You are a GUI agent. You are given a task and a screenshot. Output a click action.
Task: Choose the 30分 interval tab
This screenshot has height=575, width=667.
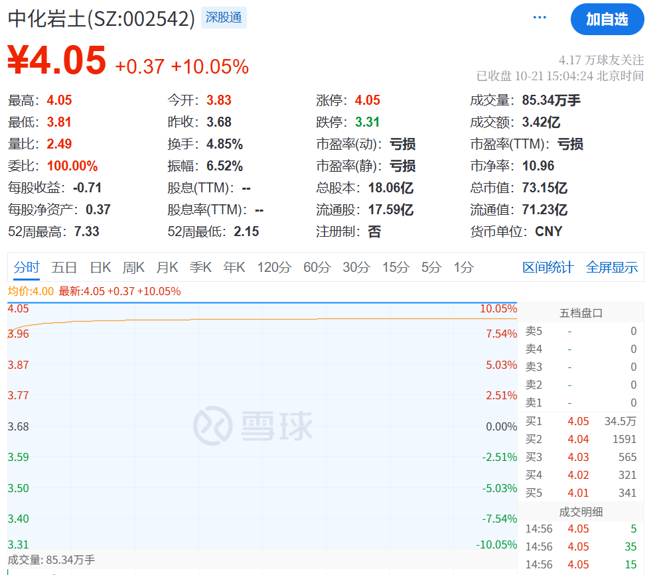click(x=356, y=267)
